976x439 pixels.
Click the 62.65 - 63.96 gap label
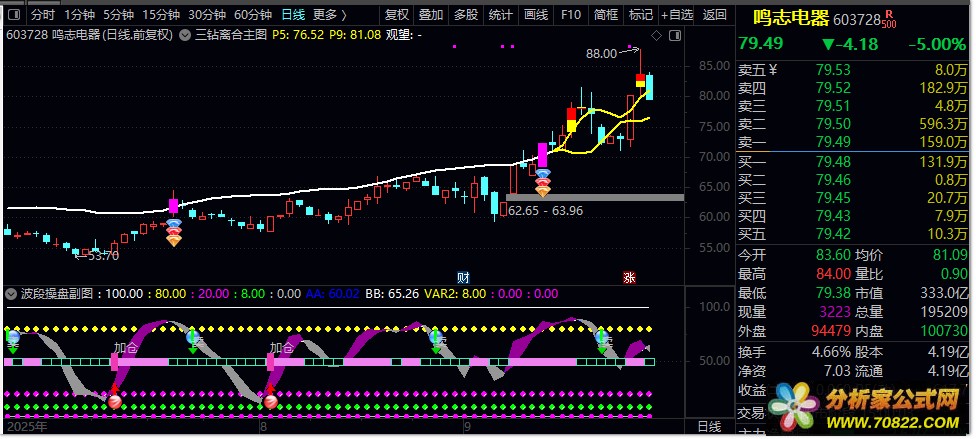pyautogui.click(x=546, y=211)
